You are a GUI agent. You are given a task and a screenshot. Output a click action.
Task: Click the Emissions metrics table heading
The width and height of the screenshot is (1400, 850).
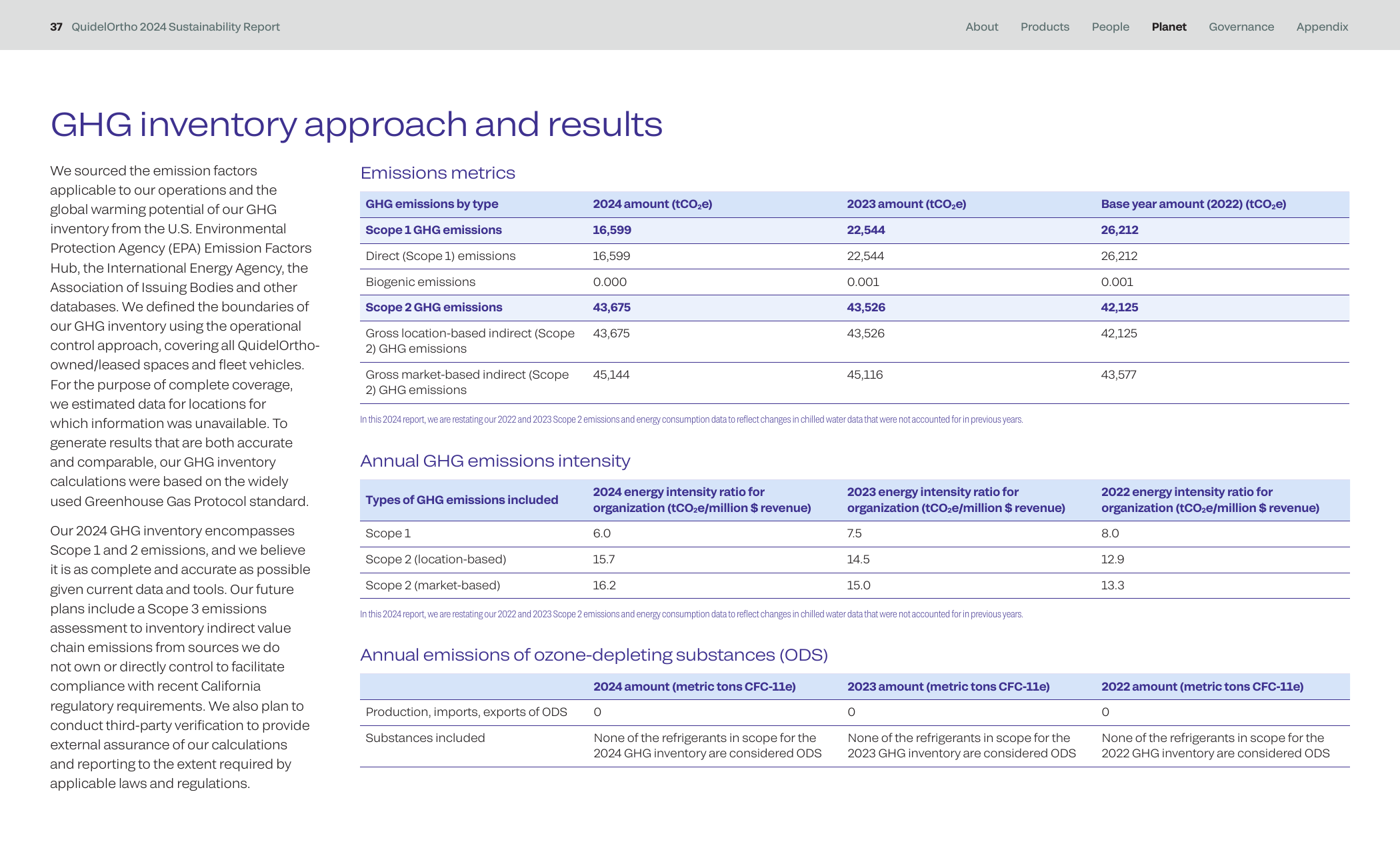[x=437, y=173]
